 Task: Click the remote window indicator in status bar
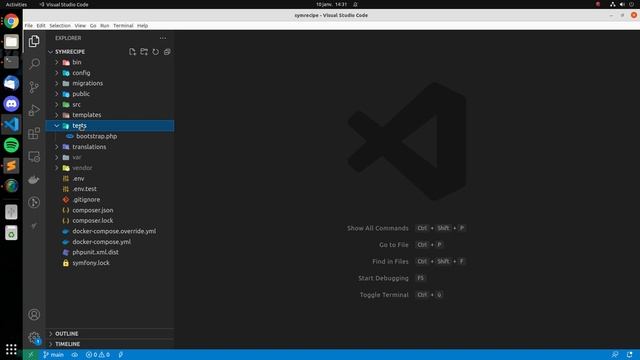[31, 355]
